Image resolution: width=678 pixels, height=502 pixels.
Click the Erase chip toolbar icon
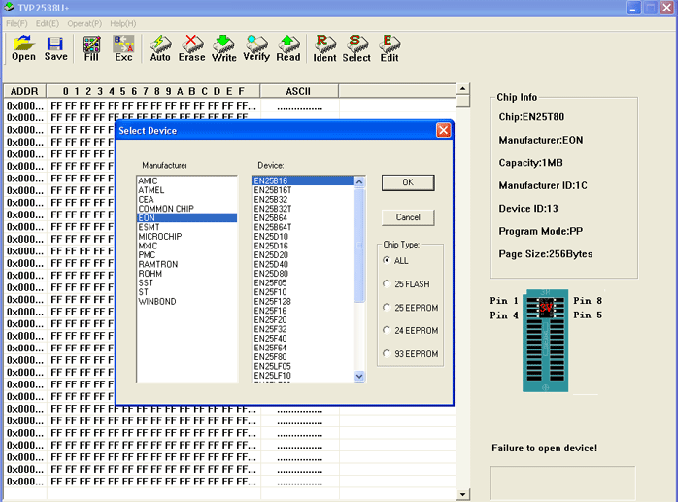pos(192,47)
